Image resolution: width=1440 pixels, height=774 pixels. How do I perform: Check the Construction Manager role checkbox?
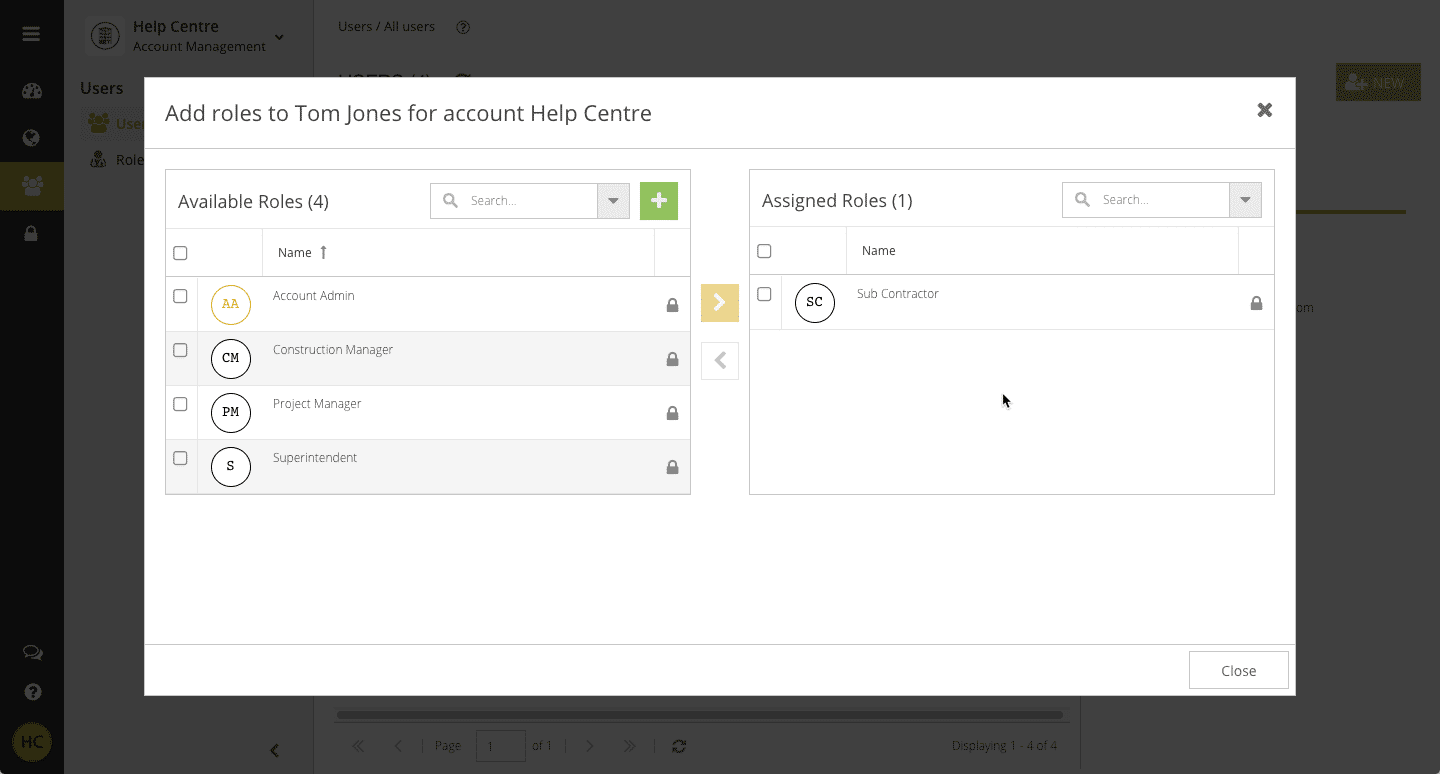[x=180, y=350]
